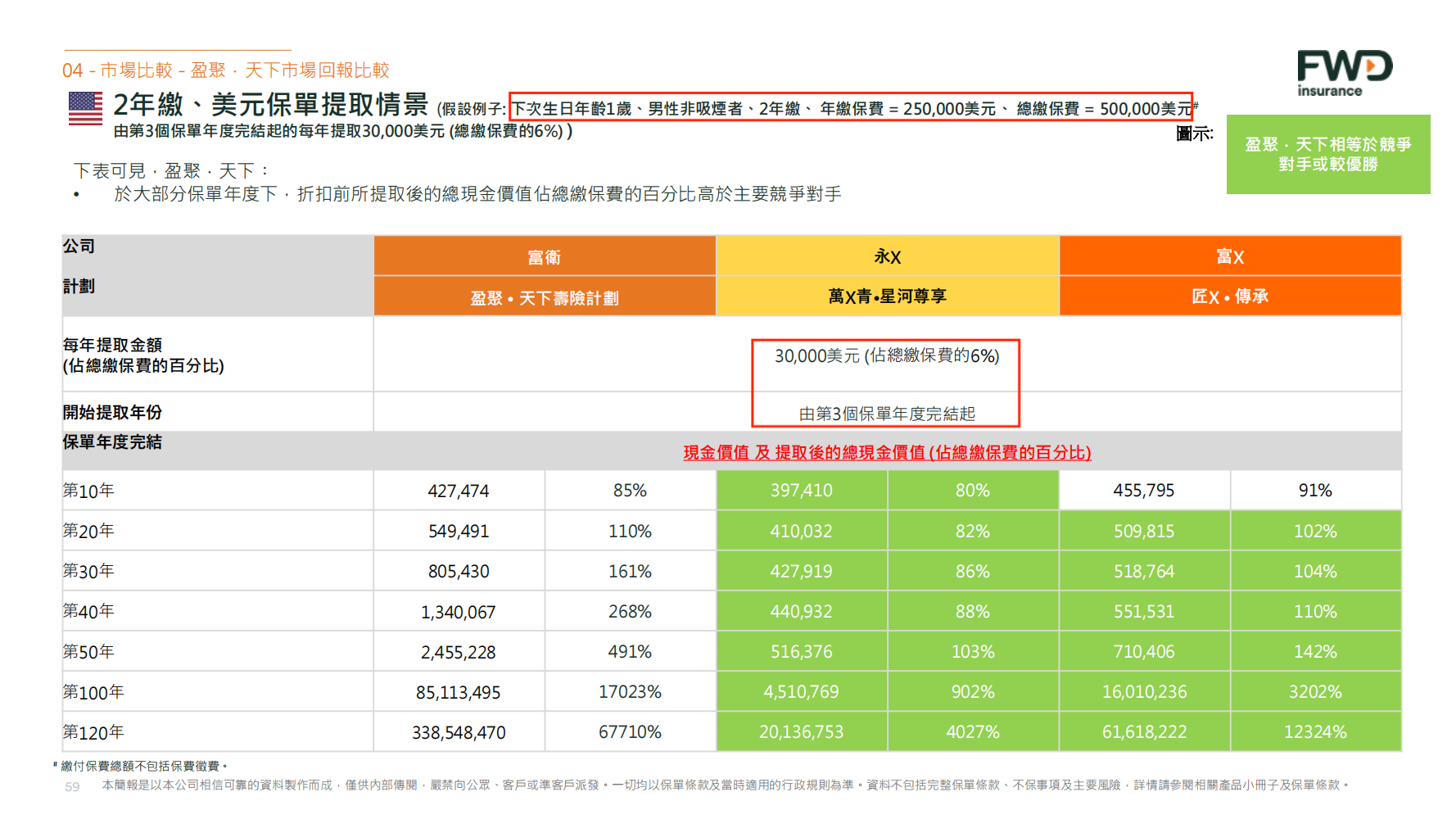Screen dimensions: 1456x819
Task: Click the value 440,932
Action: 801,611
